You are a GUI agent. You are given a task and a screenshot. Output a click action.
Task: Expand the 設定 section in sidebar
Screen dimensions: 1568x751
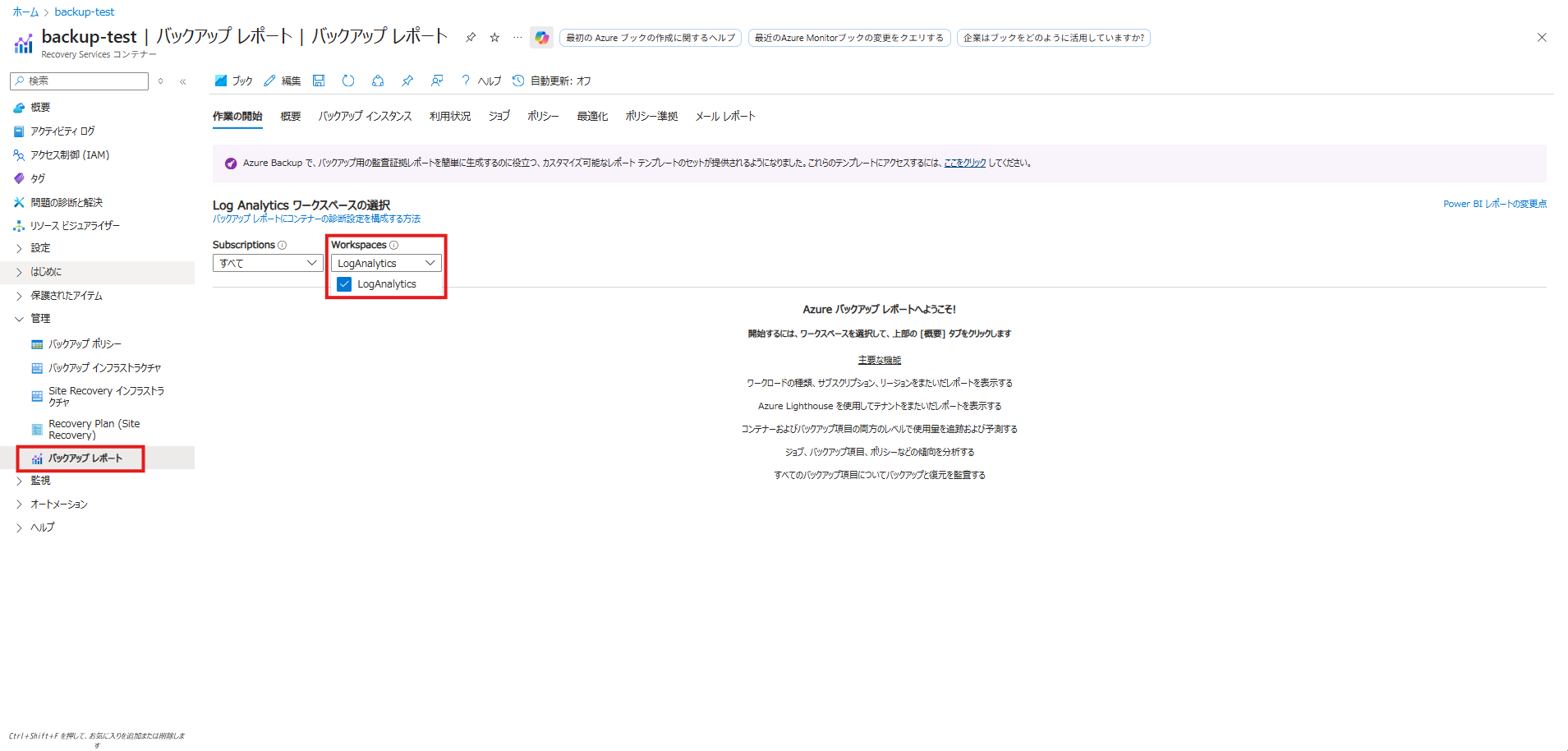pyautogui.click(x=40, y=248)
